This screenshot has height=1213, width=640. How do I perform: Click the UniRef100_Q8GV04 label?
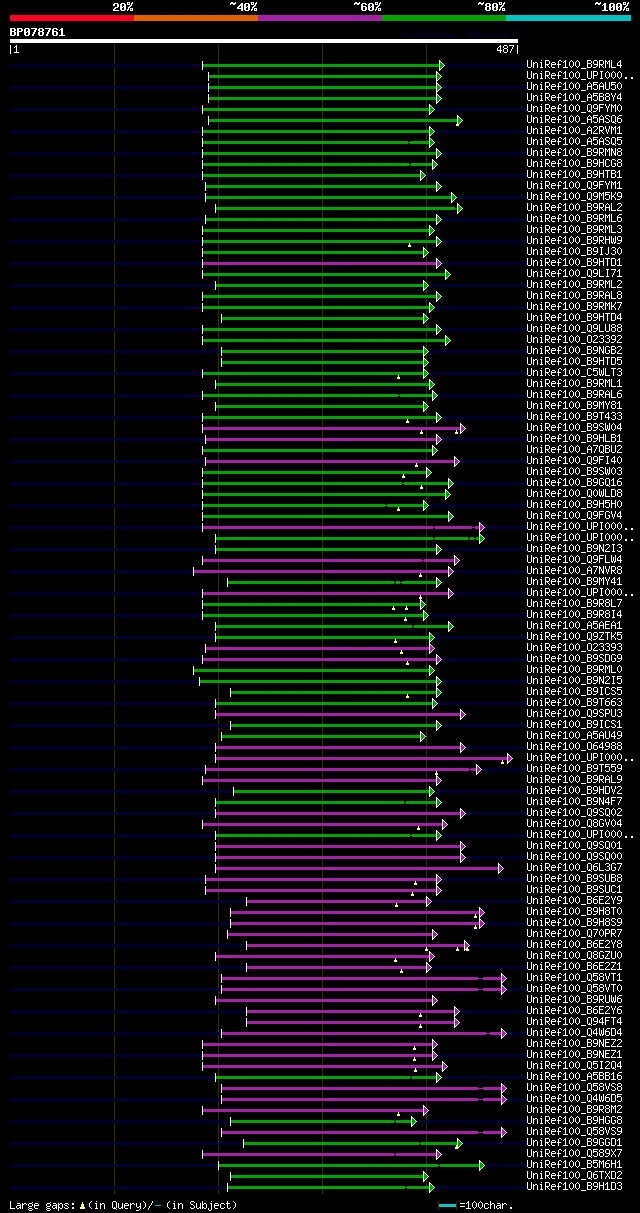click(x=574, y=824)
